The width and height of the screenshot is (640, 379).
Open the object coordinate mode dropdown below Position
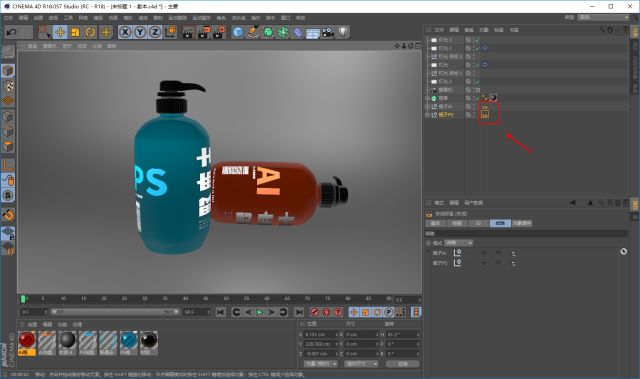point(320,363)
